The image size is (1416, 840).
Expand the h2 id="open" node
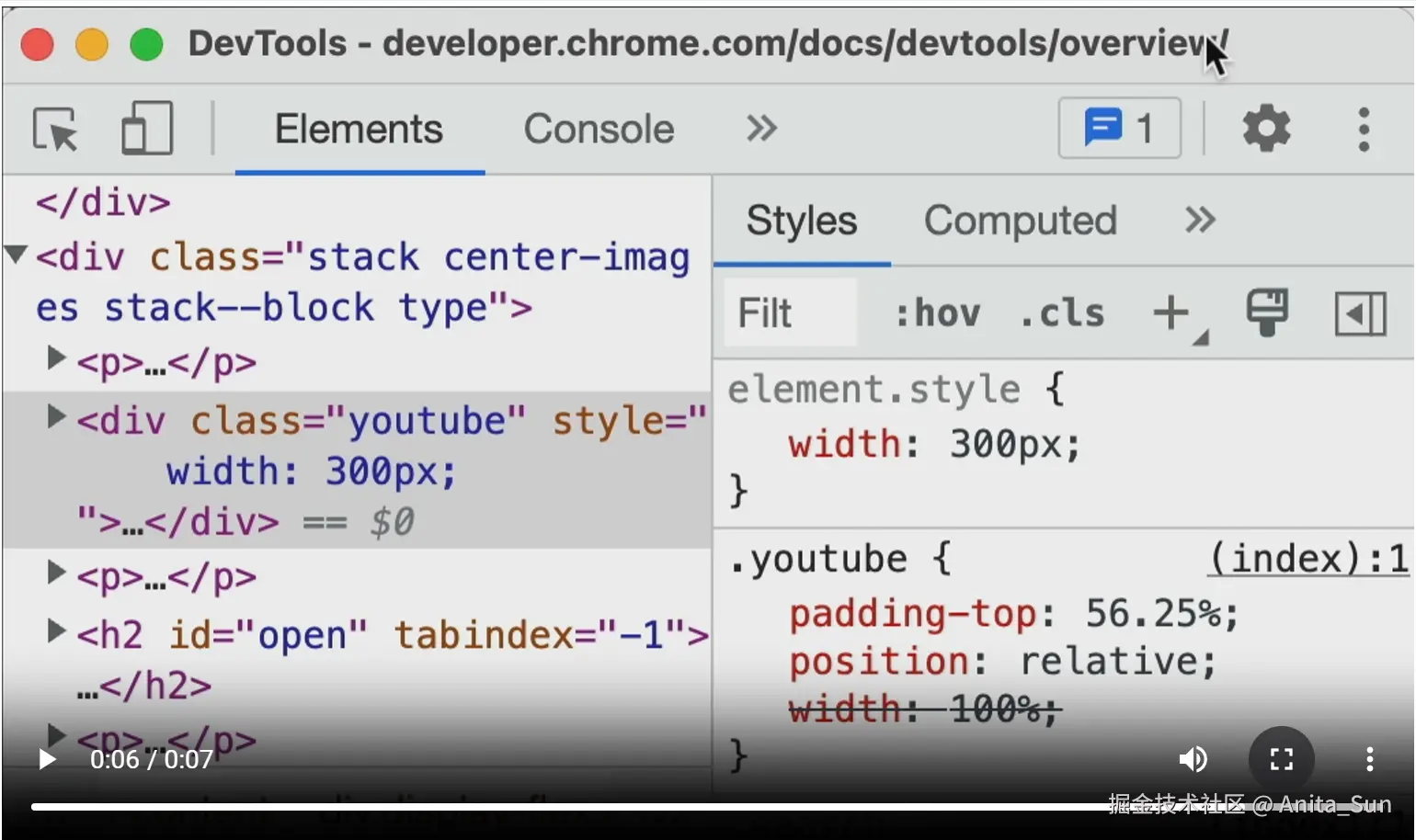(x=56, y=630)
